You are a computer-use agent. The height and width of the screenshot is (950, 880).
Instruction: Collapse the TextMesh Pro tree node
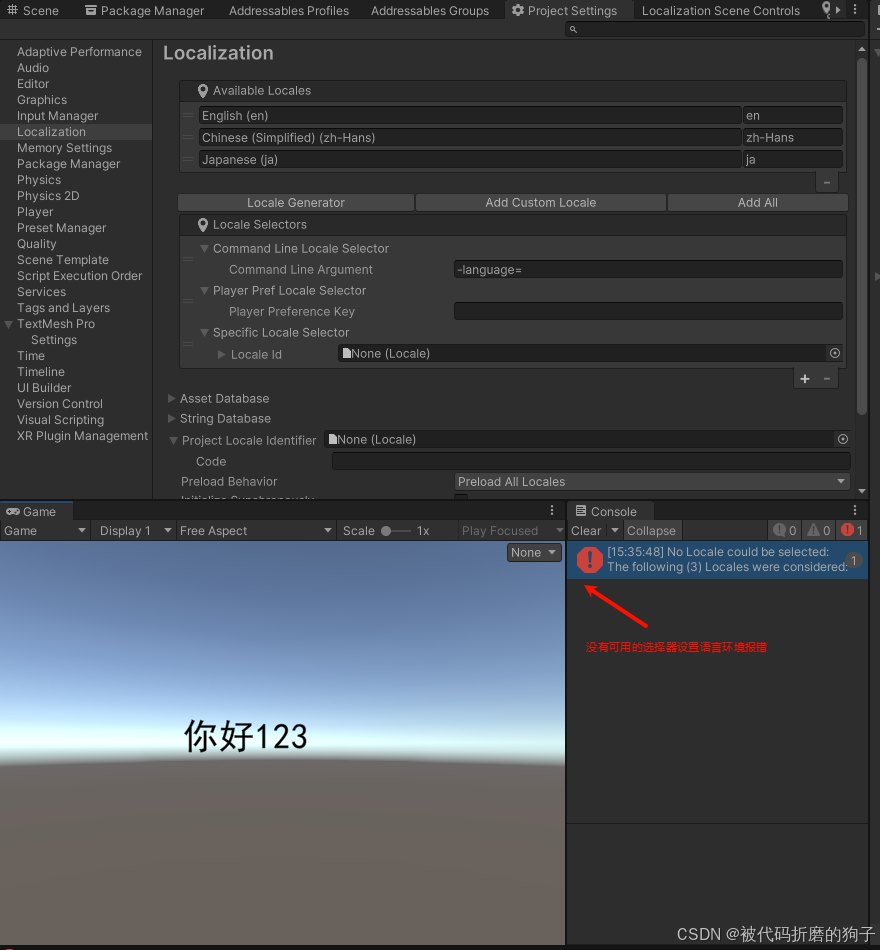pyautogui.click(x=8, y=324)
